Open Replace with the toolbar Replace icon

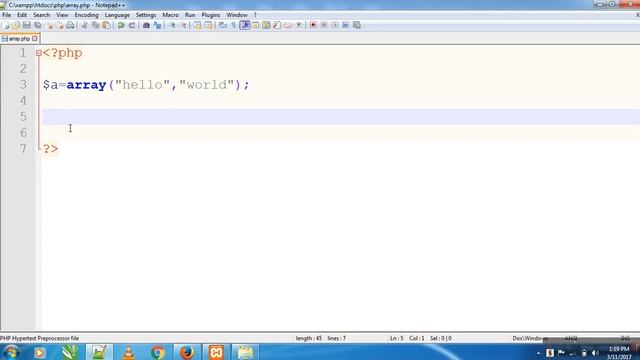[x=157, y=25]
